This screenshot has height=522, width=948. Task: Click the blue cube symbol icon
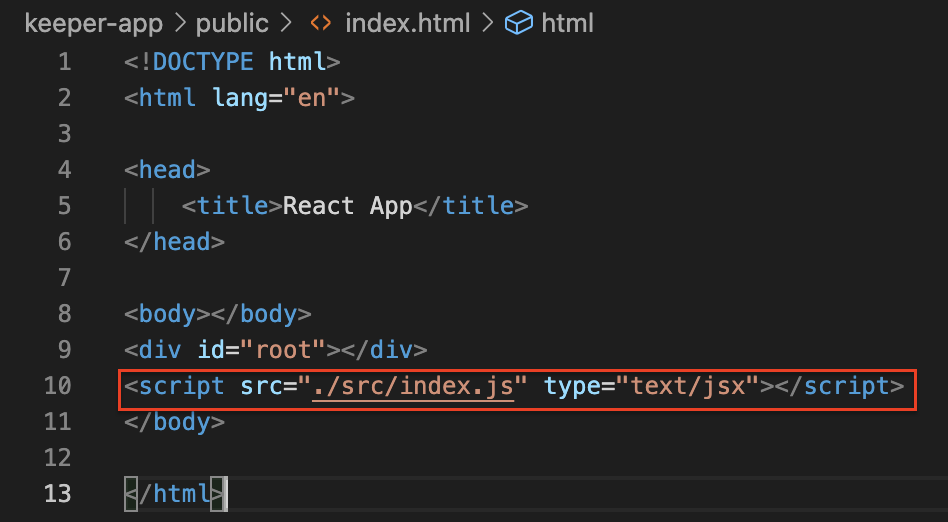click(519, 24)
